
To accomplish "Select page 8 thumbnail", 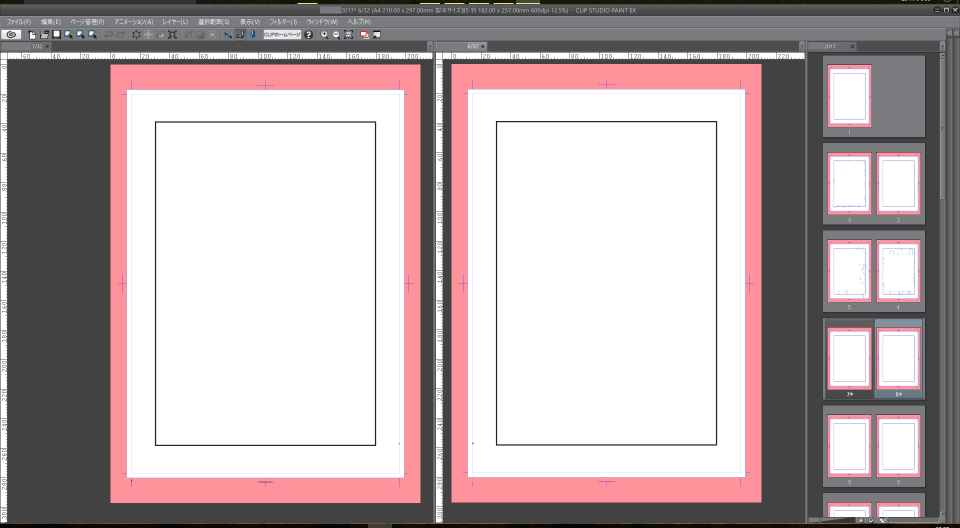I will pyautogui.click(x=898, y=446).
